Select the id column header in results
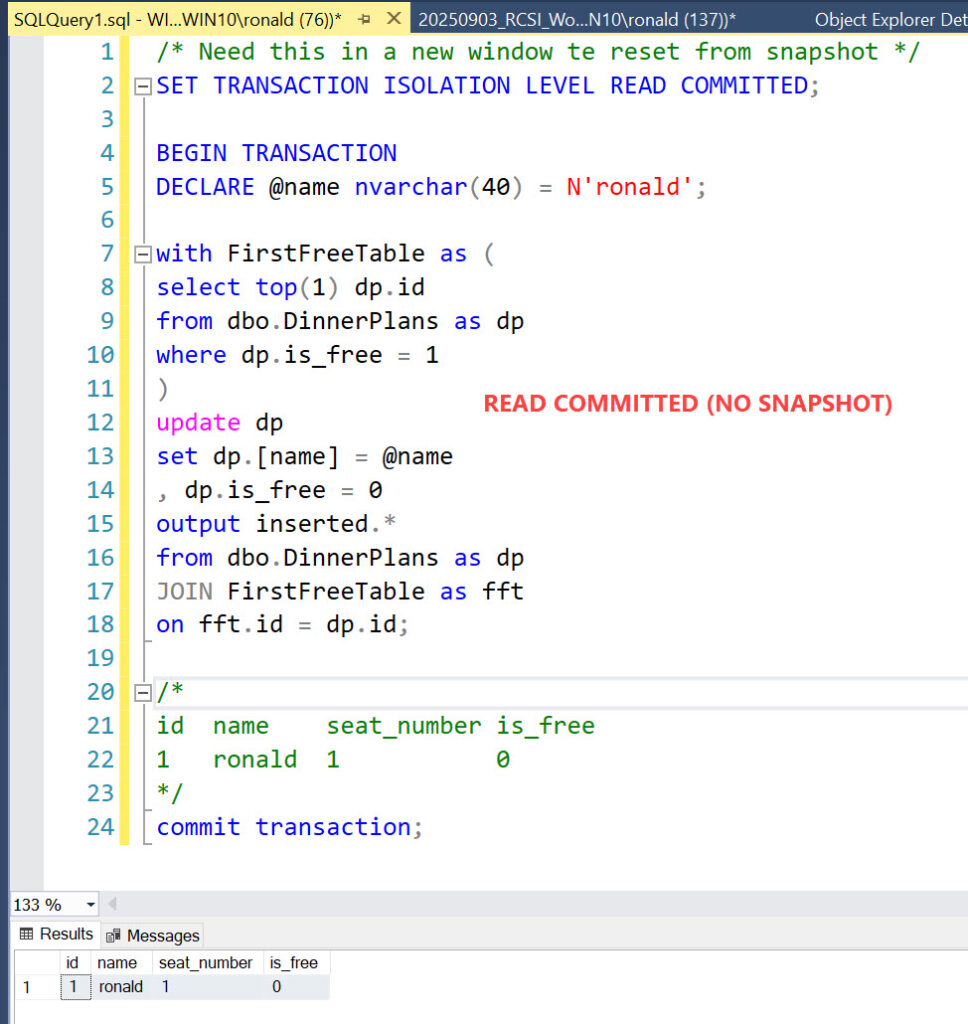This screenshot has width=968, height=1024. tap(72, 963)
